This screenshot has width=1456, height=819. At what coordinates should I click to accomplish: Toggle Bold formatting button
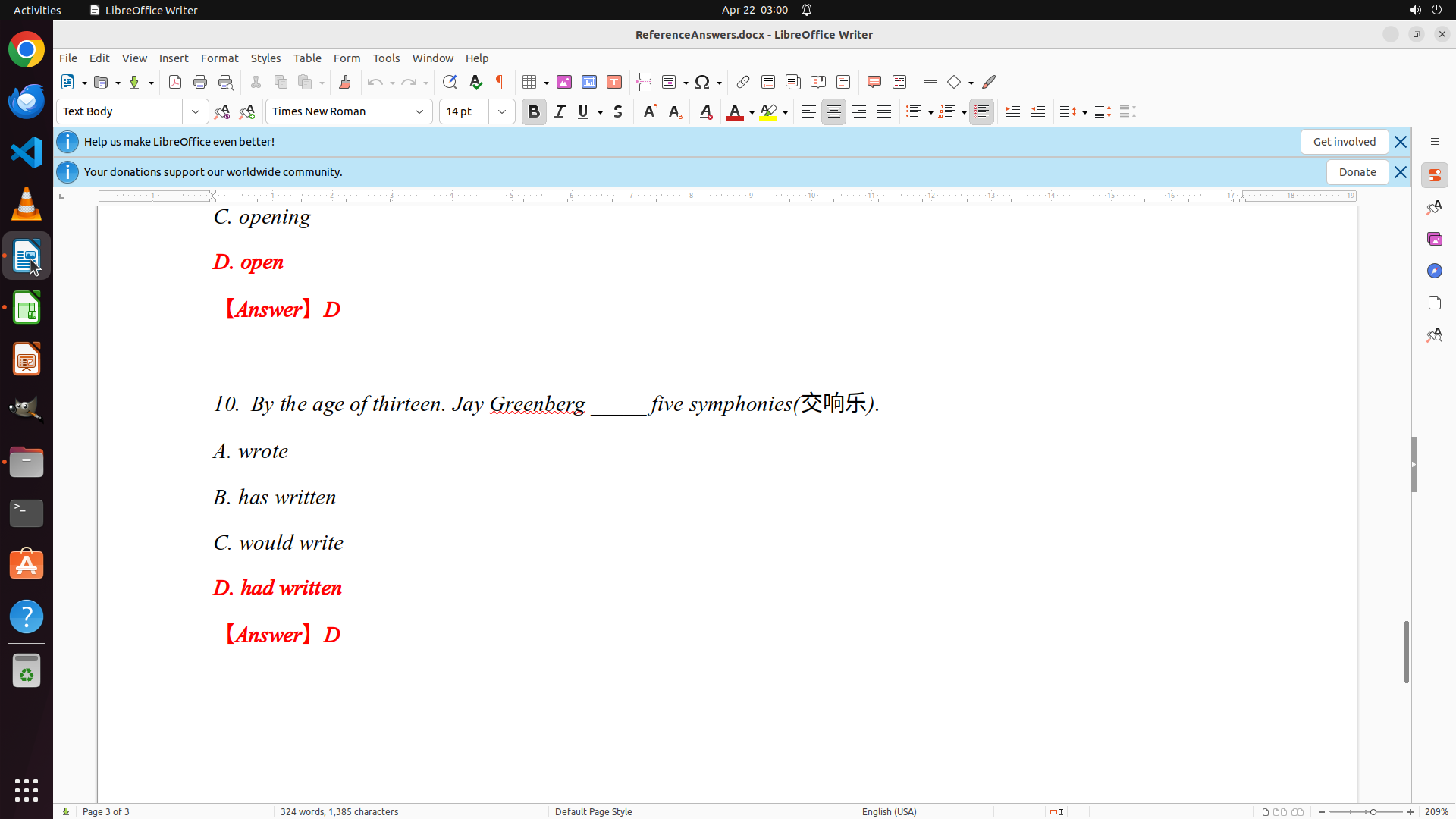[x=534, y=111]
